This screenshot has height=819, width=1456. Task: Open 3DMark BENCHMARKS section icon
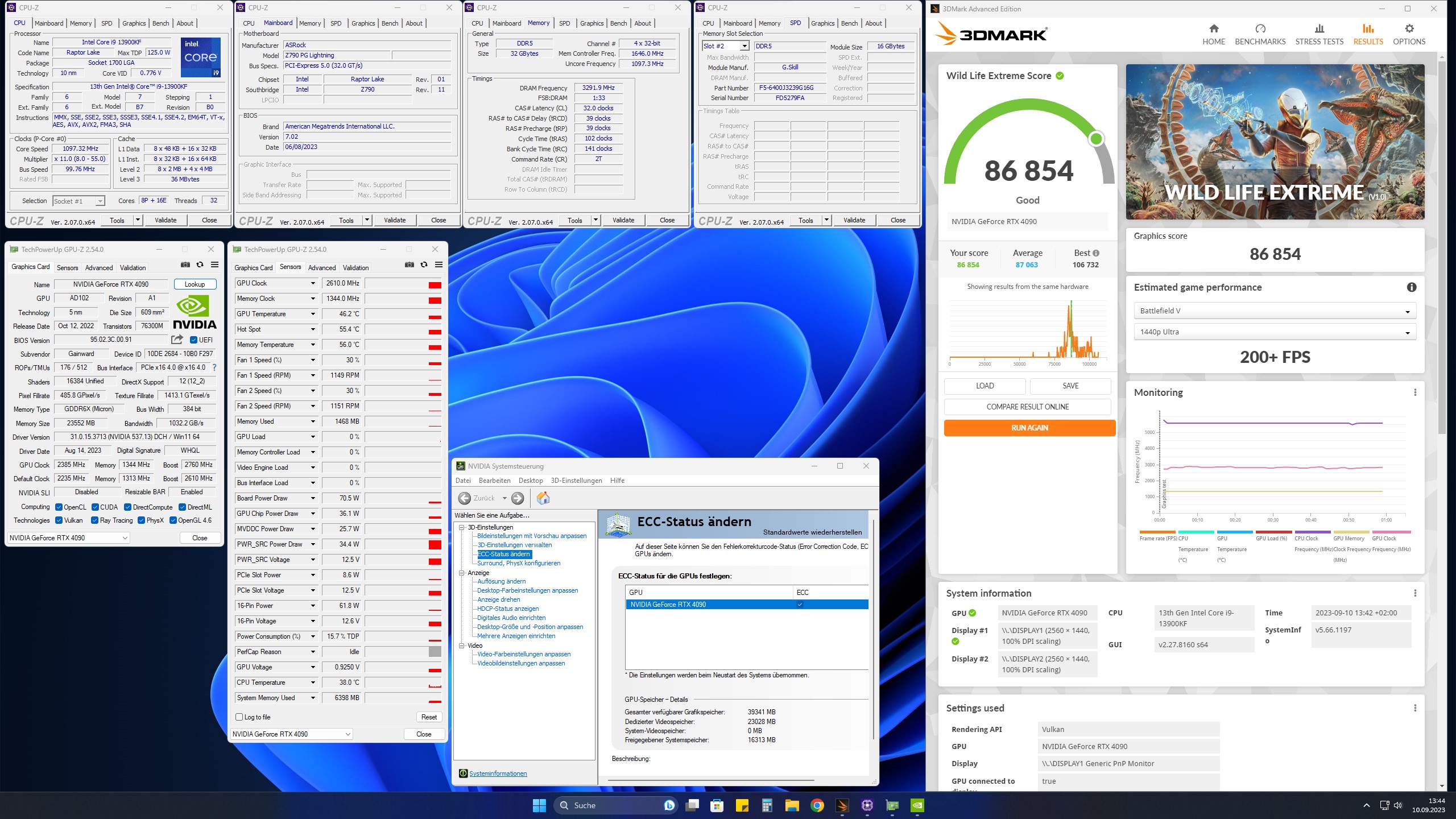(x=1260, y=28)
